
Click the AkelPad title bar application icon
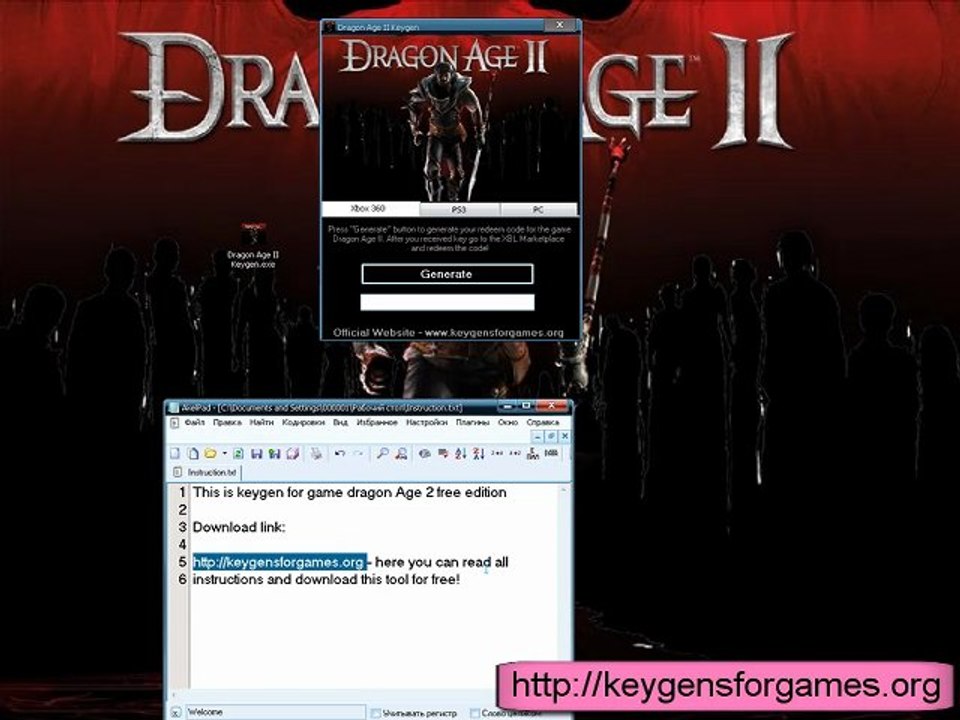pos(174,408)
